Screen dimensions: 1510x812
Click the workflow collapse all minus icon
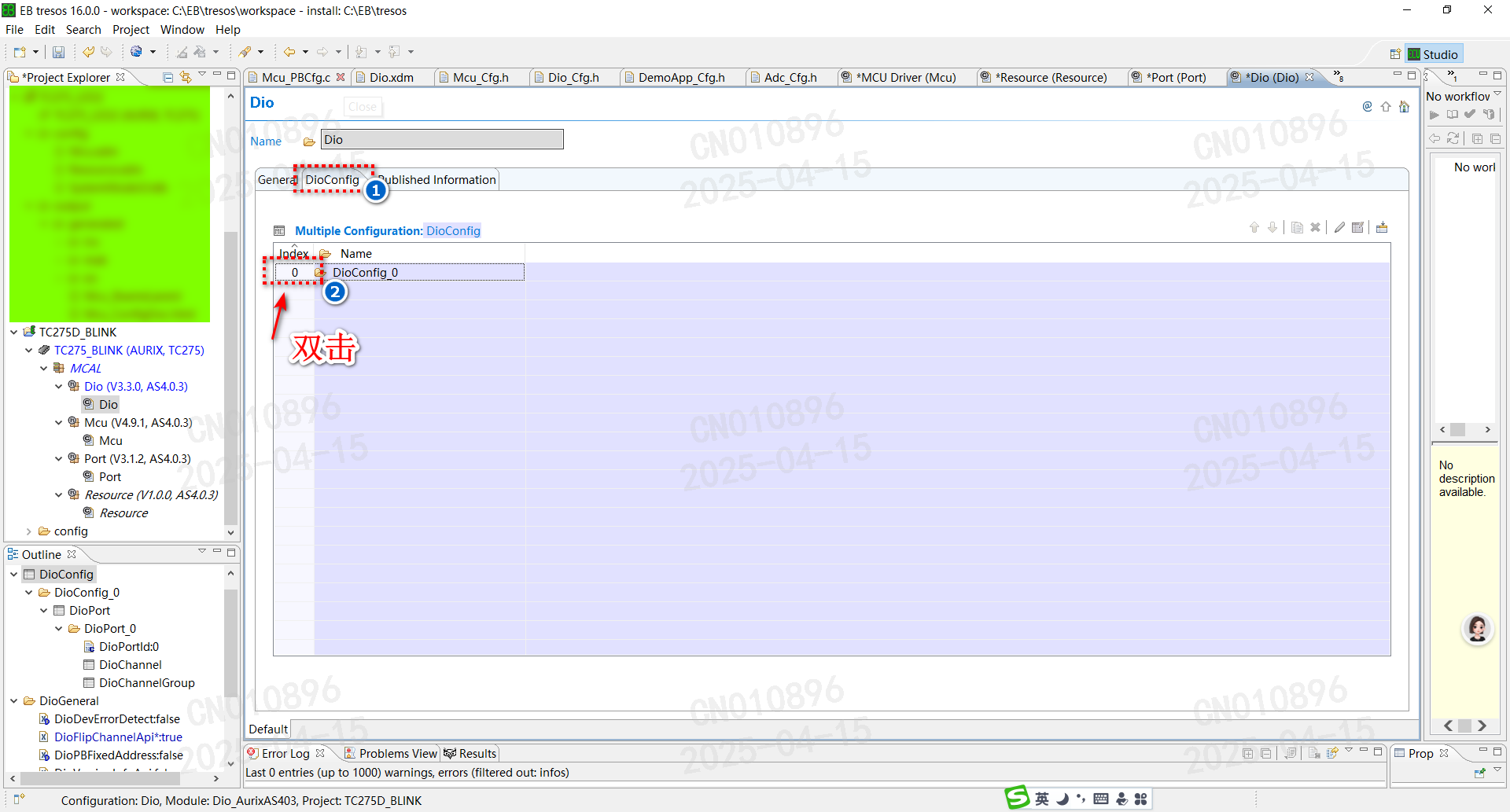[1495, 138]
